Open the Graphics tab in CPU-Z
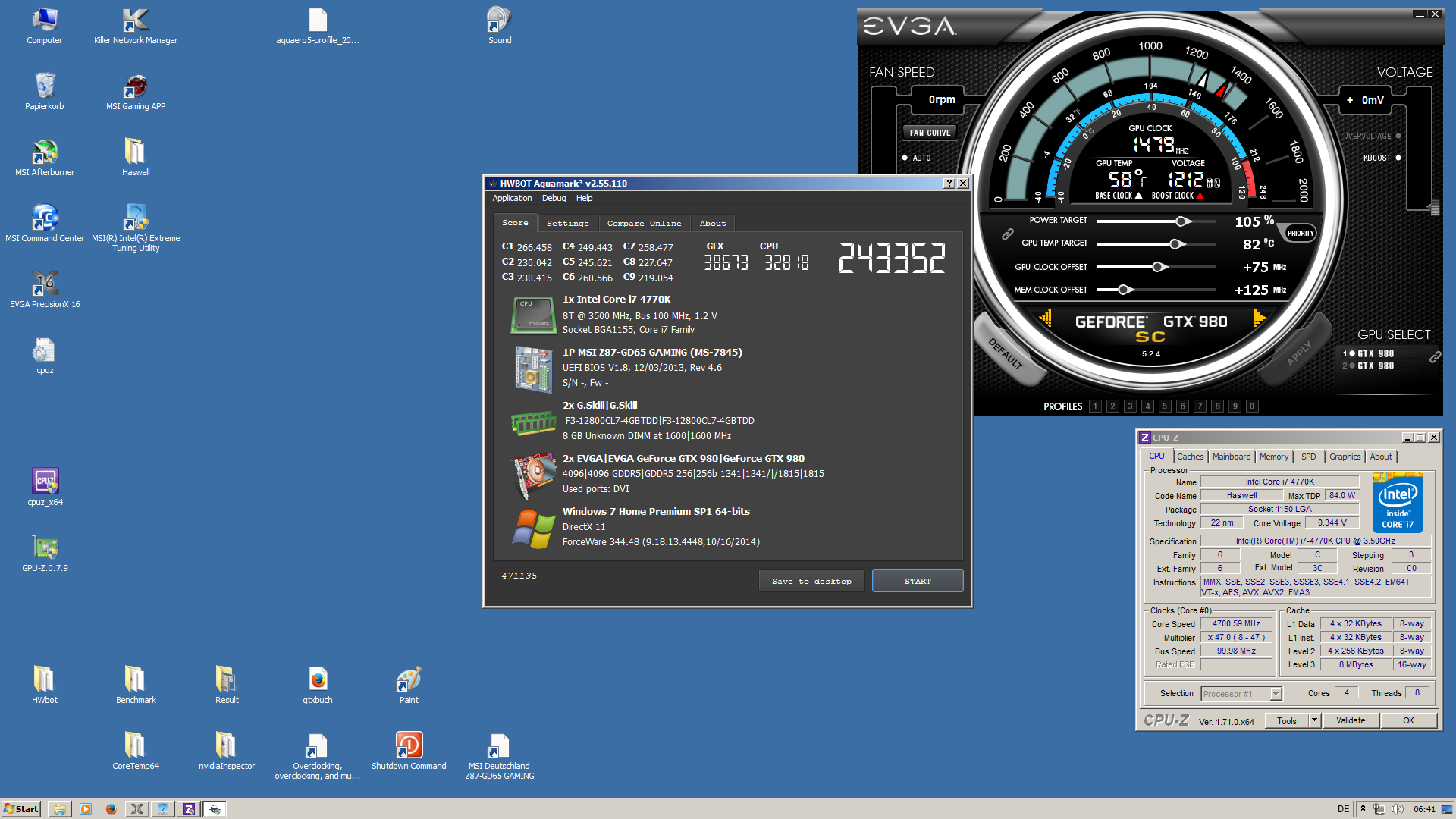 pyautogui.click(x=1345, y=457)
